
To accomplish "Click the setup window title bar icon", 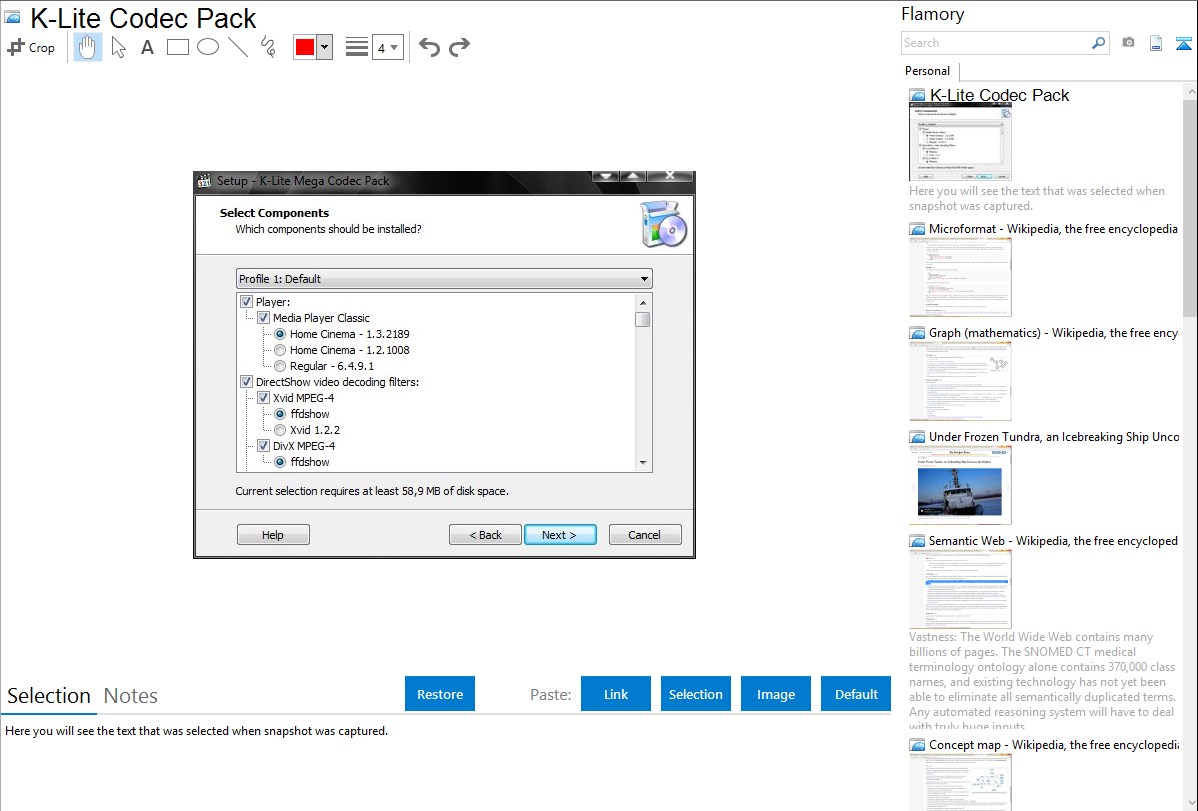I will tap(204, 181).
